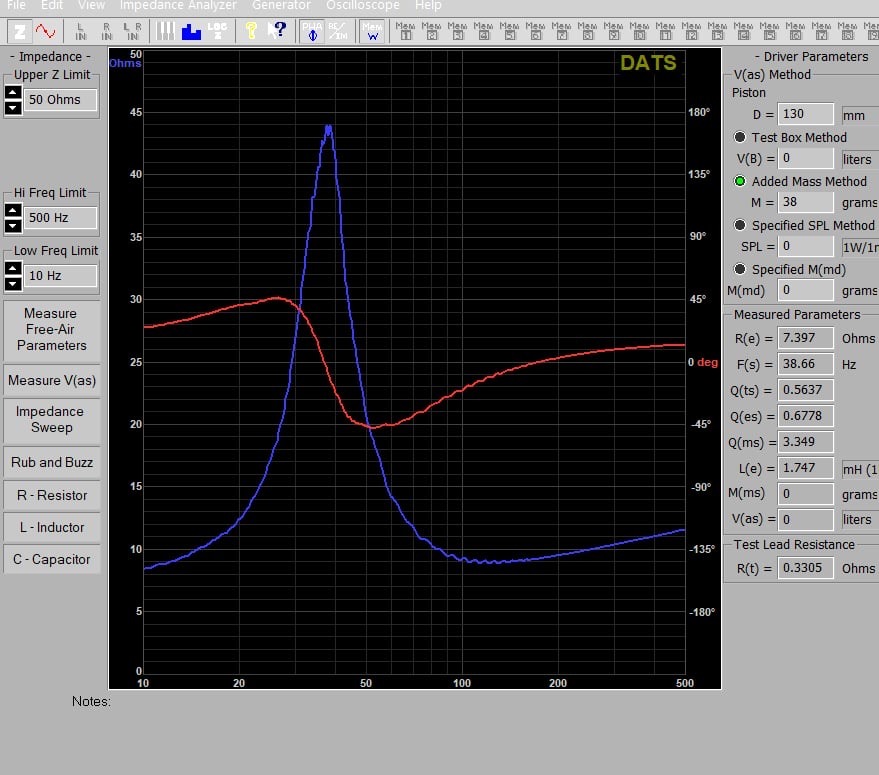Screen dimensions: 879x775
Task: Select the Test Box Method radio button
Action: [x=740, y=137]
